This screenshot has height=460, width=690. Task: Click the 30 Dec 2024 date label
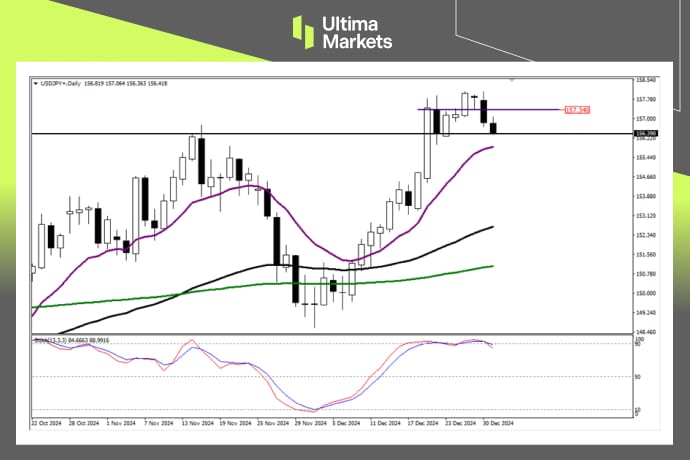(500, 421)
